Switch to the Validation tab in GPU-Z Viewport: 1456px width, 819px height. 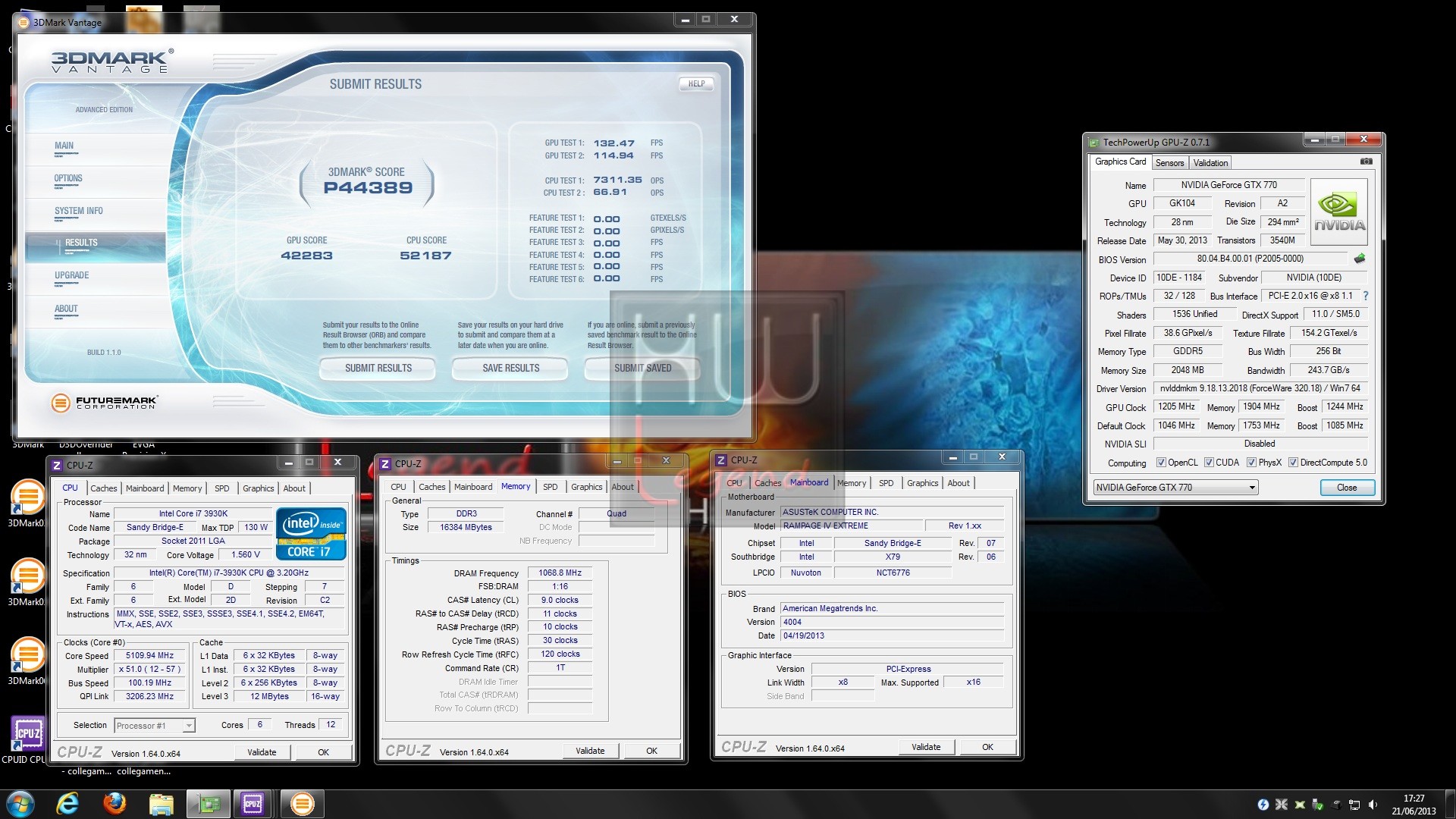1210,163
